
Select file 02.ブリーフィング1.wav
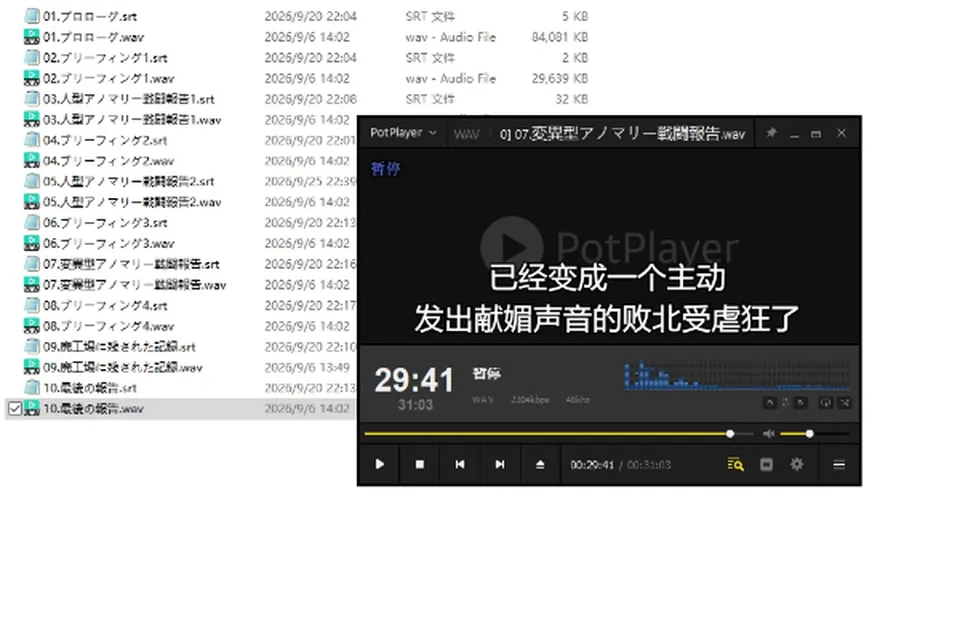point(108,78)
